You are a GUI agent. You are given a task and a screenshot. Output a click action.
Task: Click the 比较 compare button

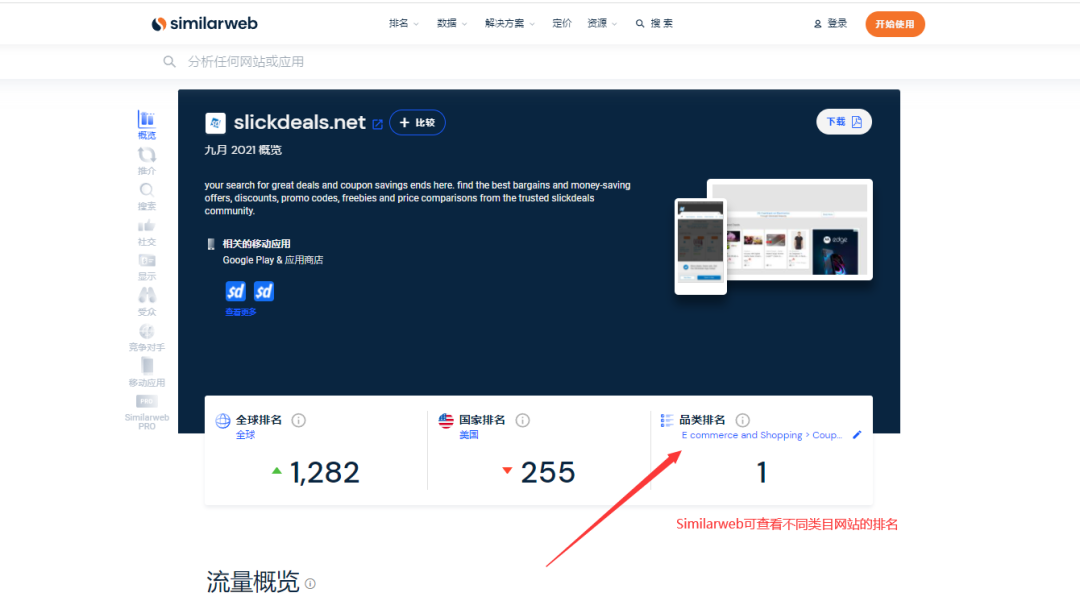417,123
